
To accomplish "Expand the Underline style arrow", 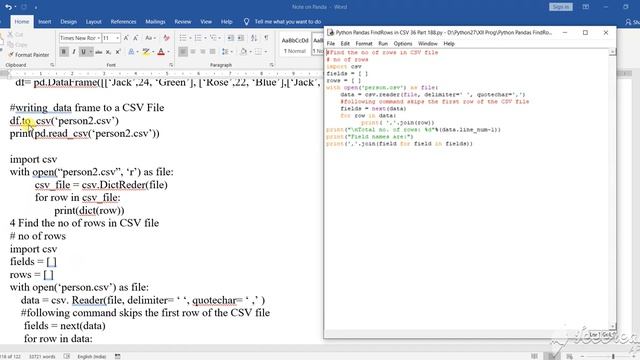I will (91, 52).
